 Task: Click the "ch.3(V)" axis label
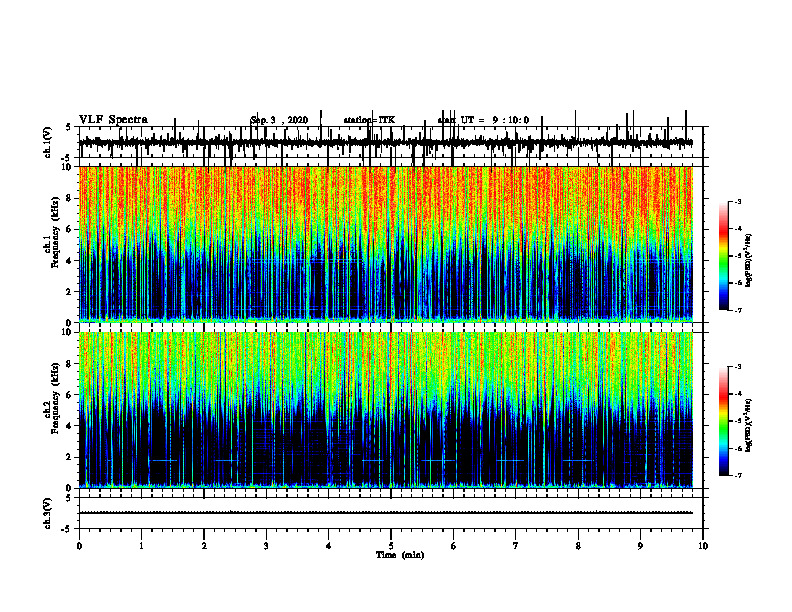click(x=47, y=513)
